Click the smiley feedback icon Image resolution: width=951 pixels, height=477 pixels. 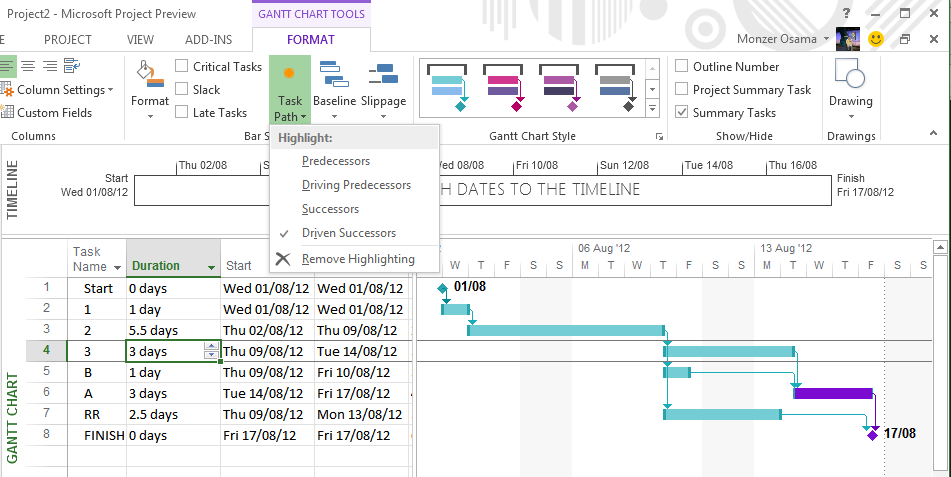click(876, 40)
